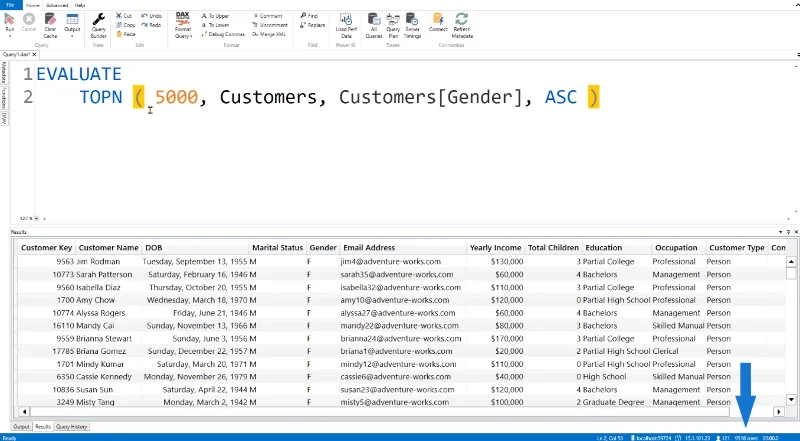Click Merge XML in Format group

(269, 34)
